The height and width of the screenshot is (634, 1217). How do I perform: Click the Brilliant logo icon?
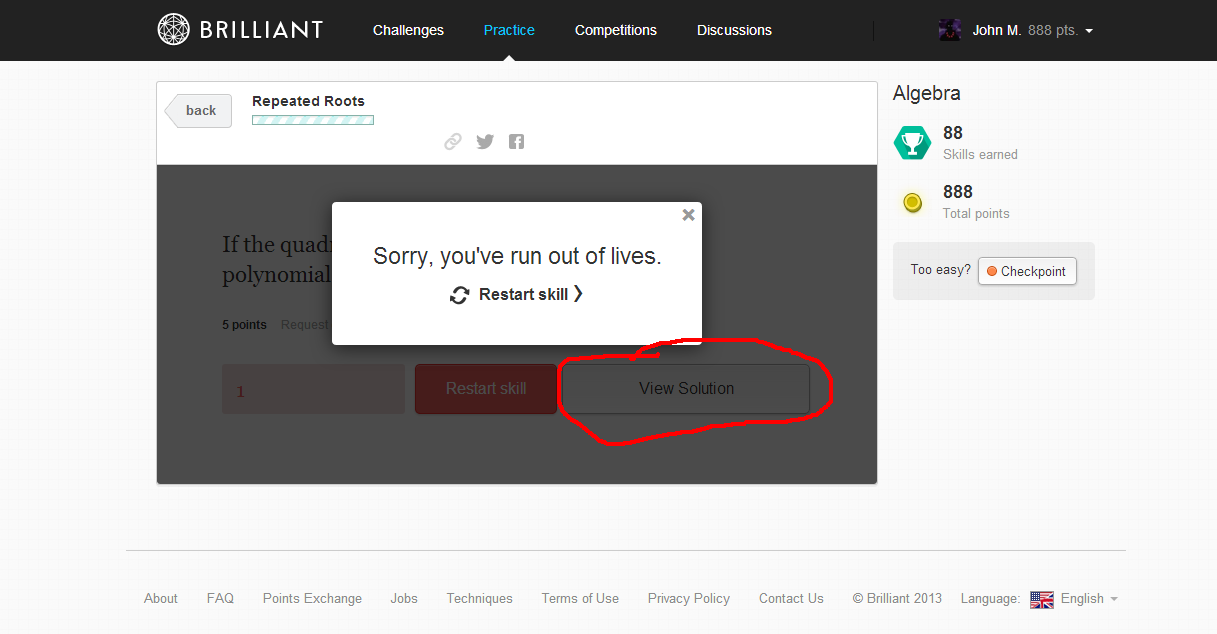174,29
